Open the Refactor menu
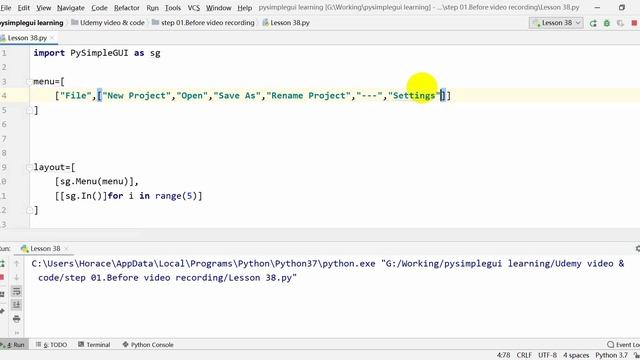Screen dimensions: 640x360 click(x=127, y=8)
